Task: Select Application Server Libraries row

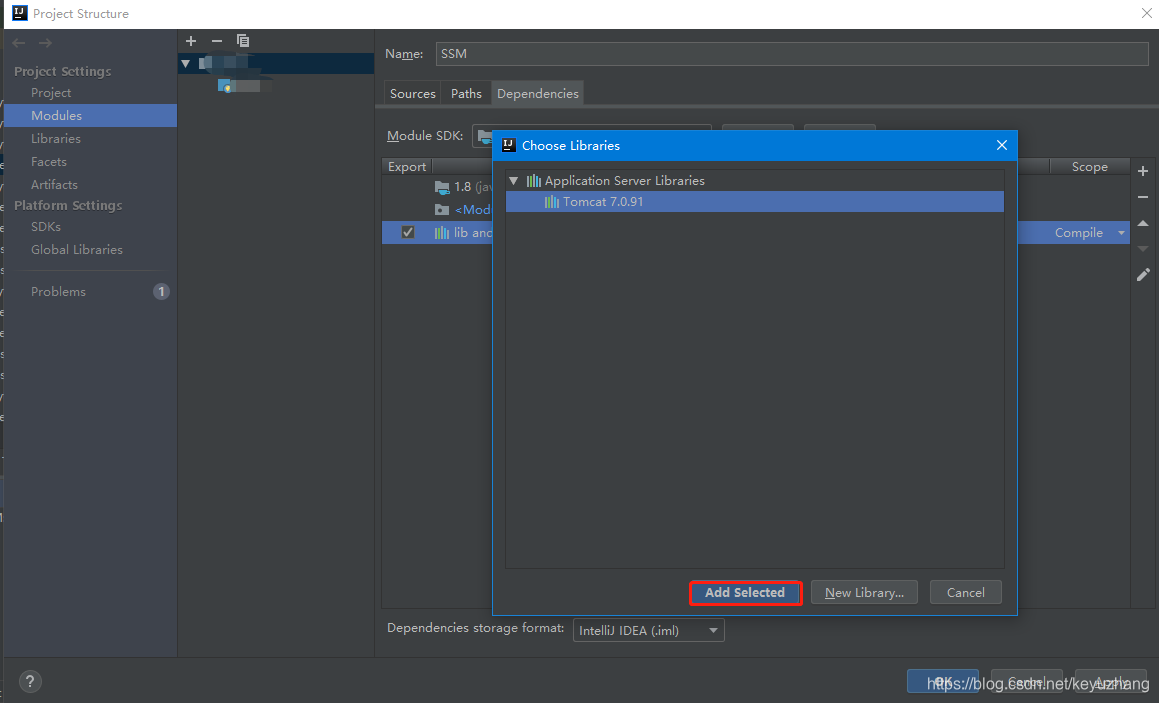Action: point(755,180)
